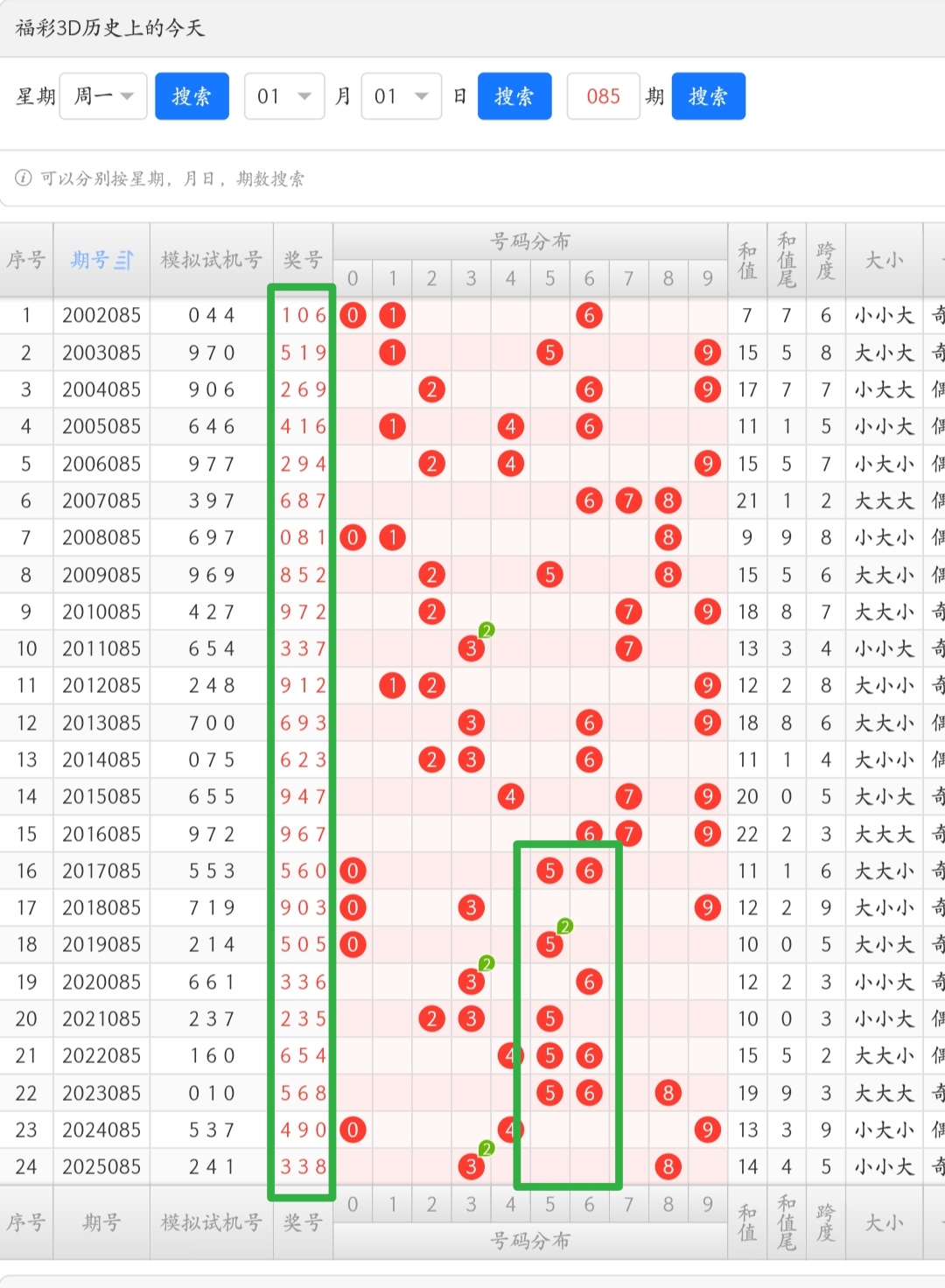Click the red ball 8 in row 2025085
945x1288 pixels.
coord(668,1166)
